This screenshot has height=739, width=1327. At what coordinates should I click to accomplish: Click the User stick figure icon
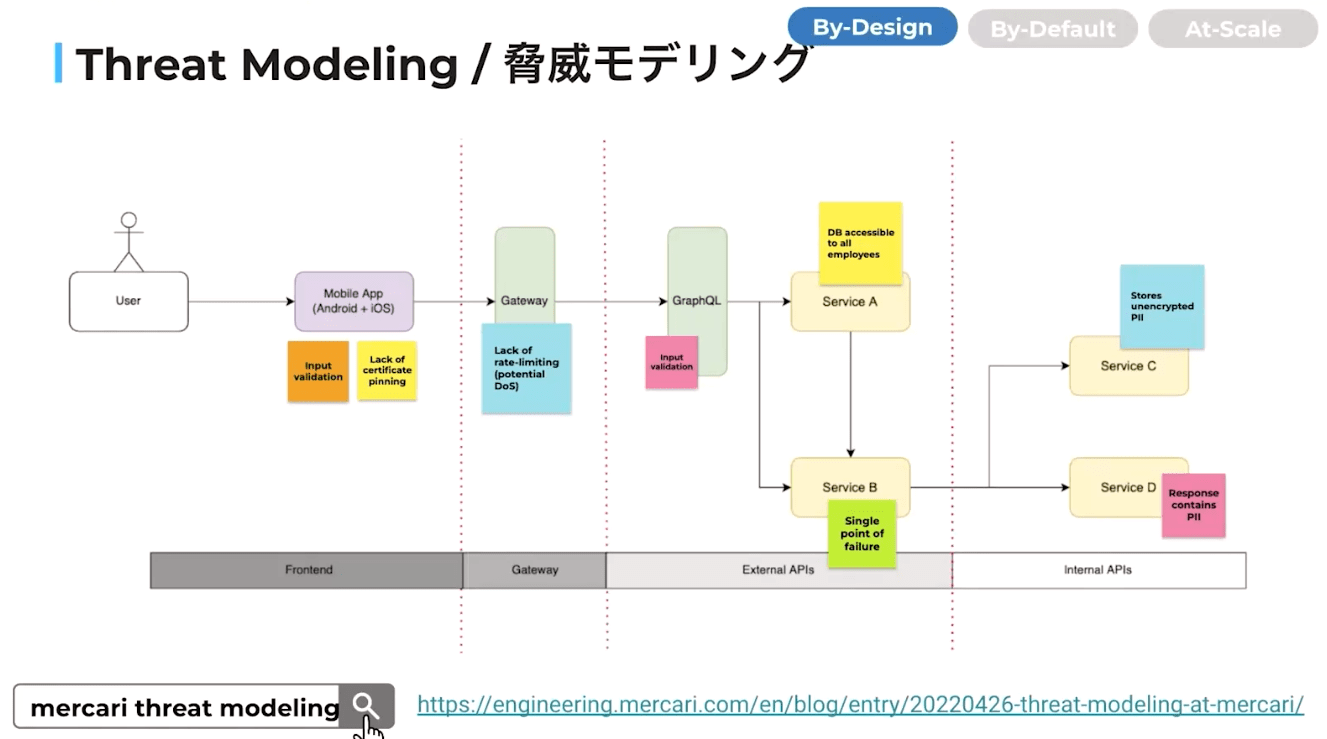click(x=128, y=242)
